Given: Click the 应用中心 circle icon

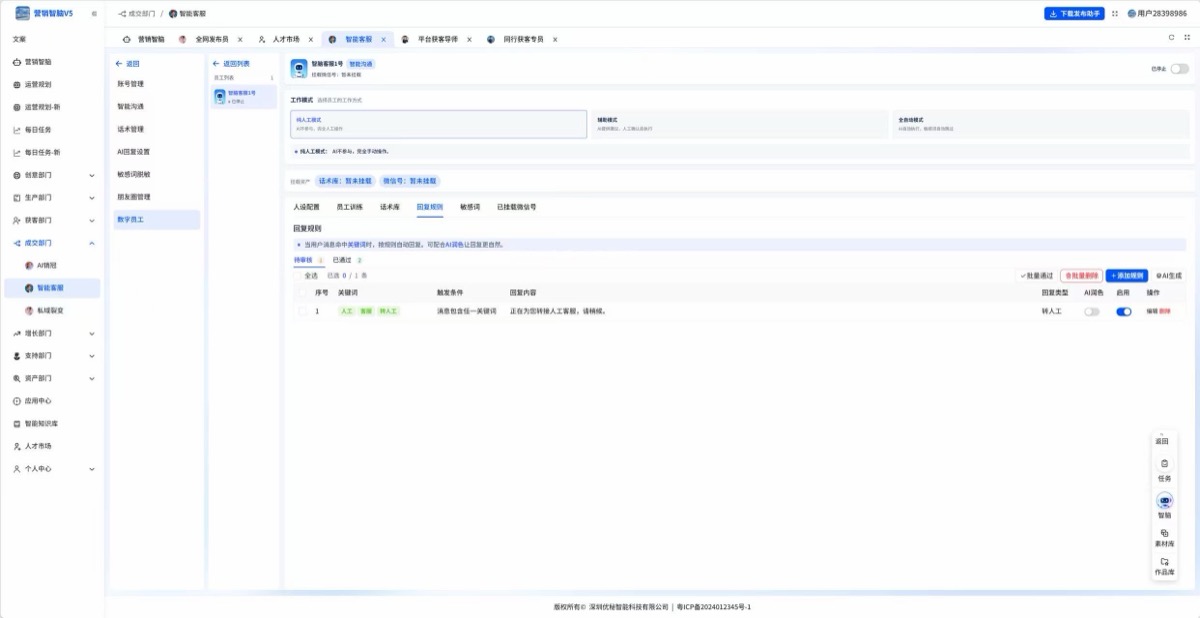Looking at the screenshot, I should click(16, 401).
